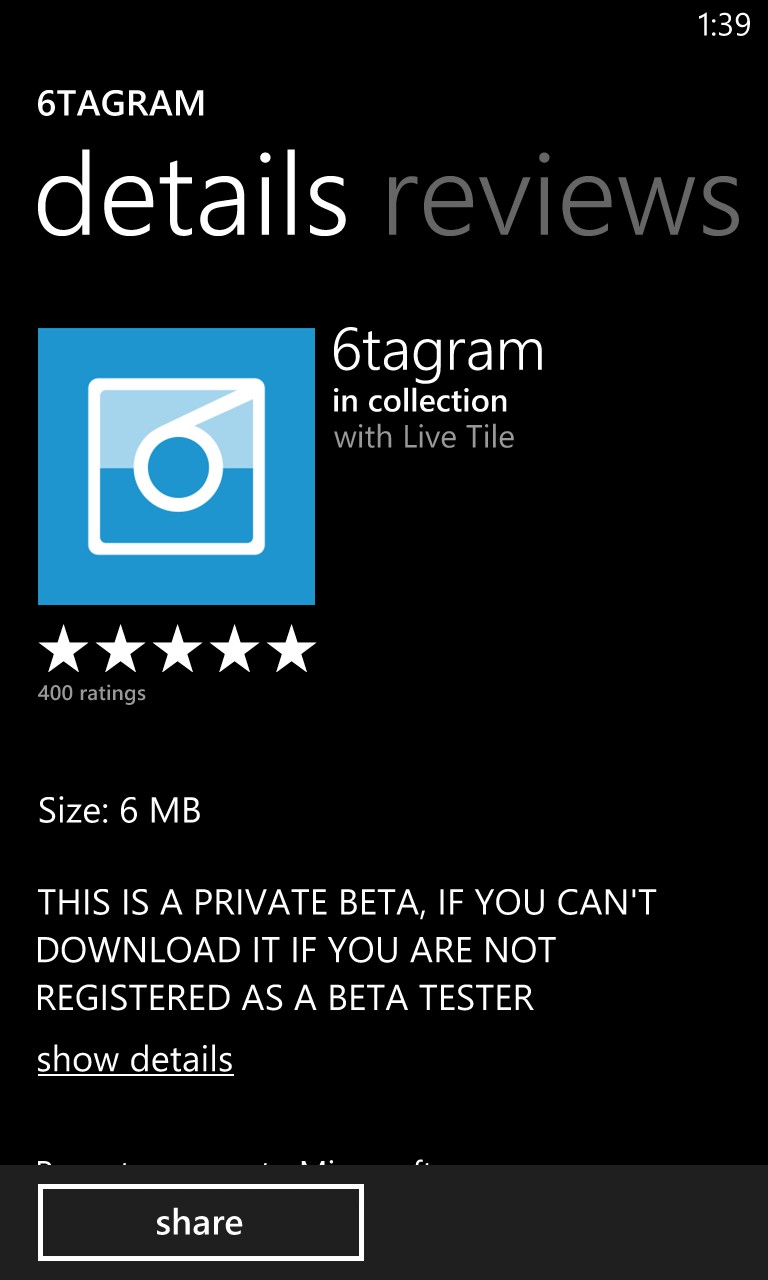Select the third rating star
This screenshot has height=1280, width=768.
(x=177, y=650)
